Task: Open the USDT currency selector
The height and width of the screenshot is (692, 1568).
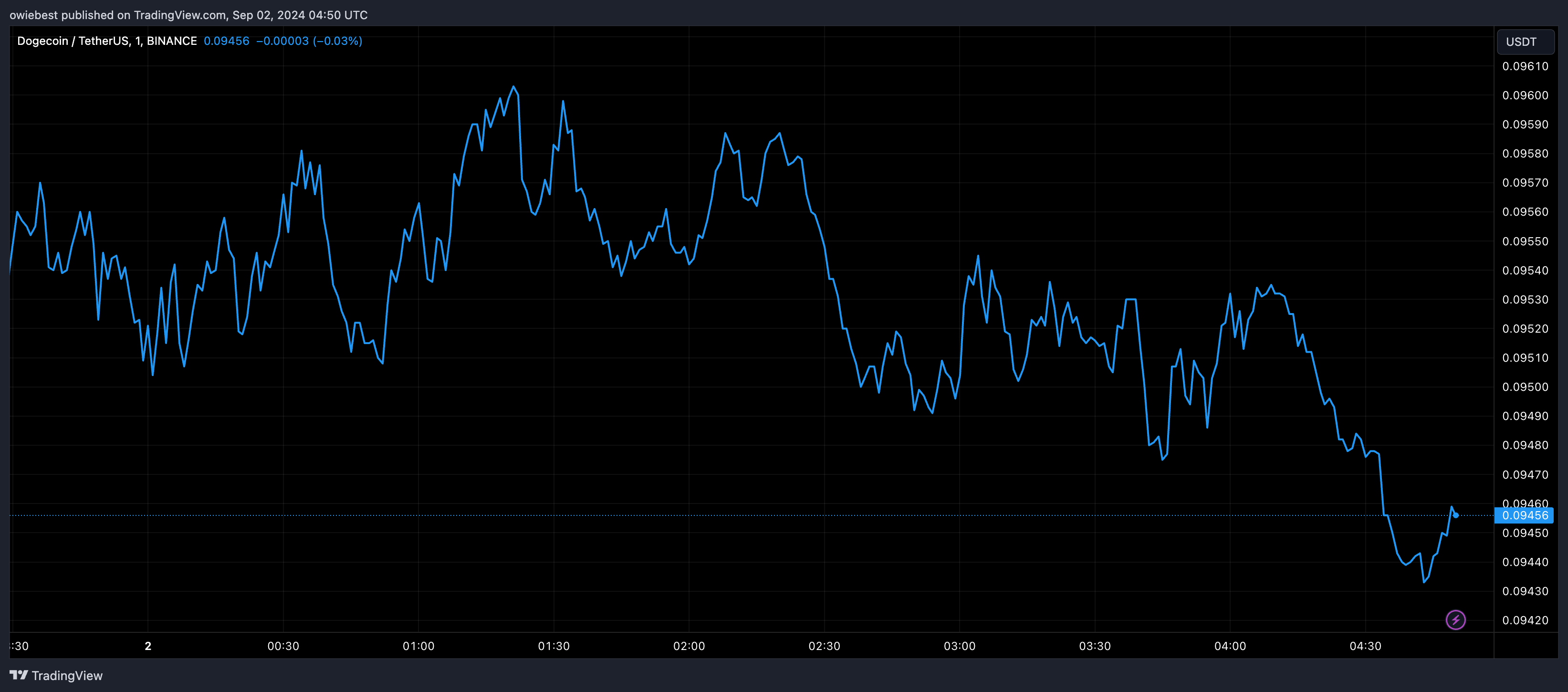Action: (x=1525, y=42)
